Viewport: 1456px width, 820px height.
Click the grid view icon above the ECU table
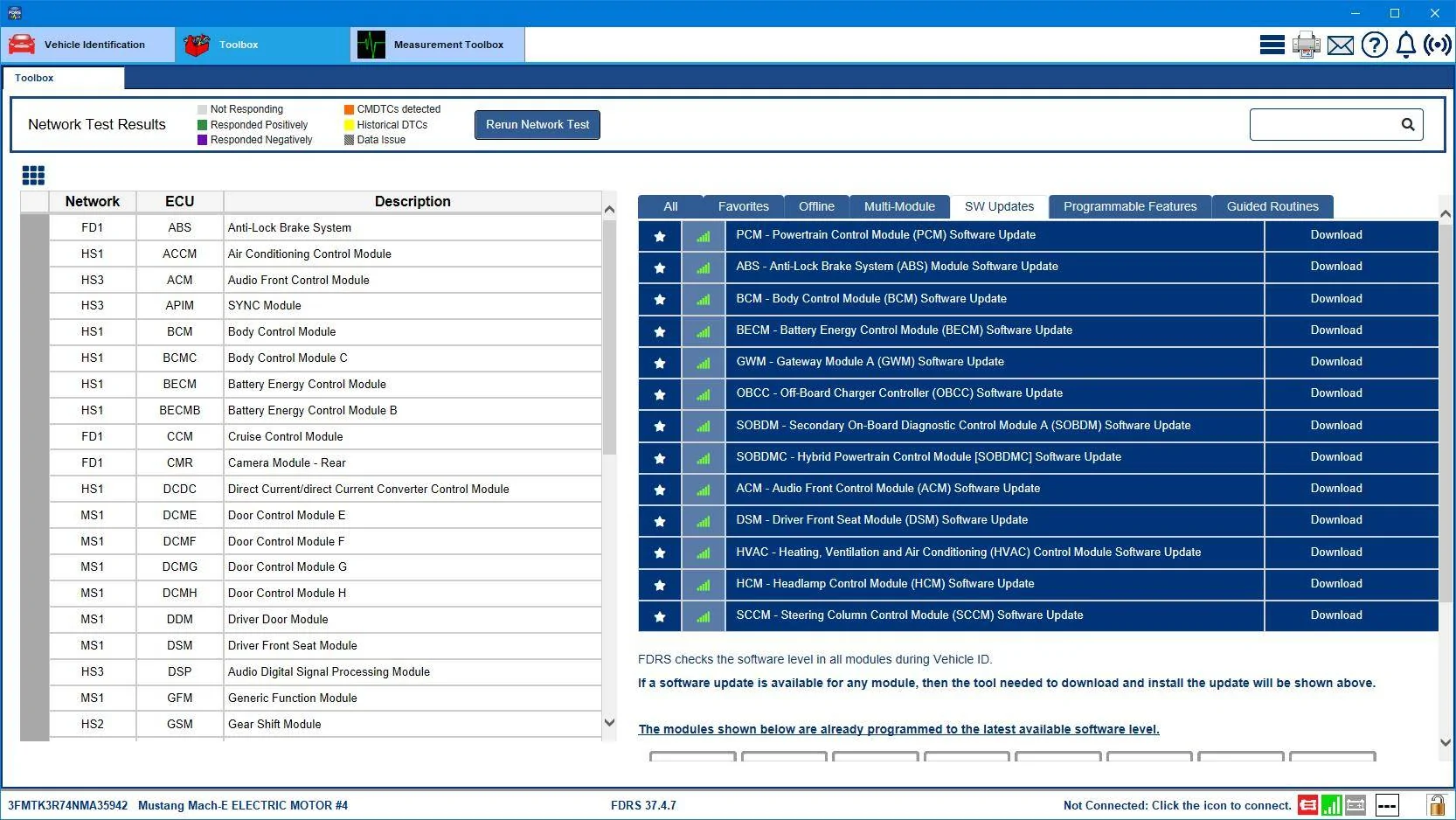click(x=33, y=176)
